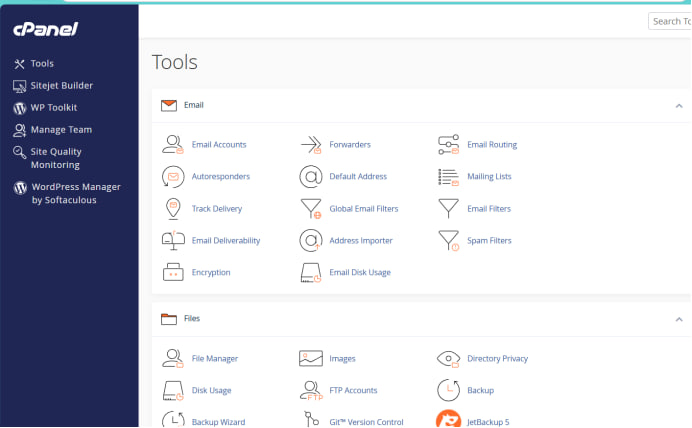Click the Default Address link
This screenshot has height=428, width=692.
point(358,176)
